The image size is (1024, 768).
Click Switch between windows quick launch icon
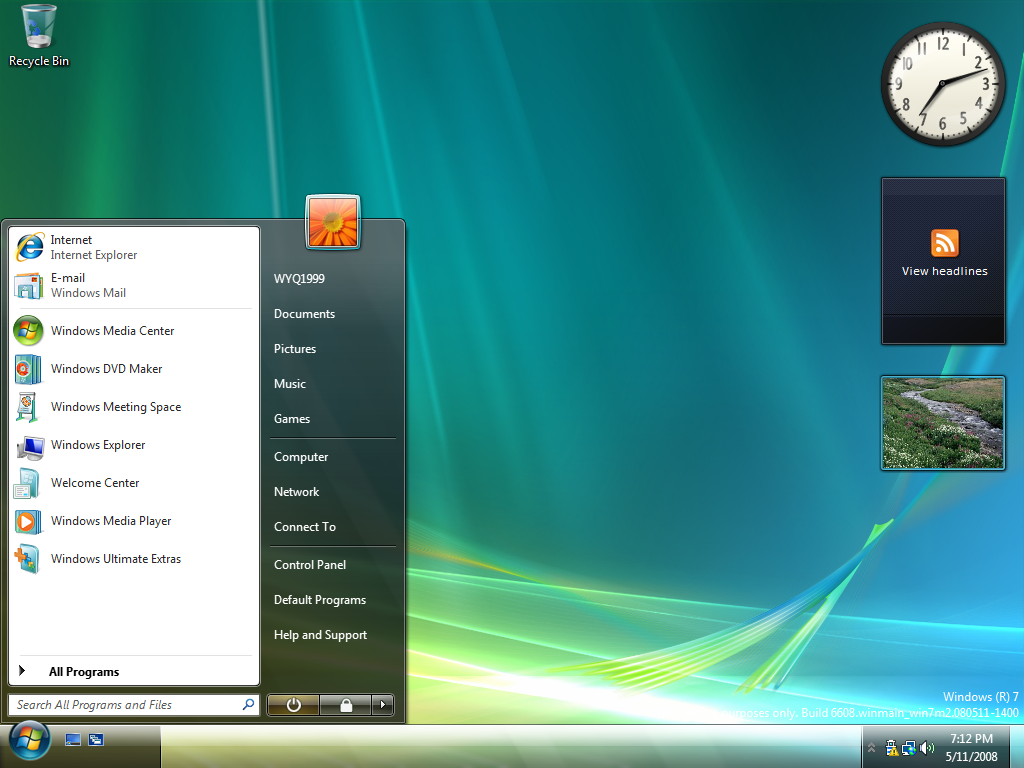96,740
